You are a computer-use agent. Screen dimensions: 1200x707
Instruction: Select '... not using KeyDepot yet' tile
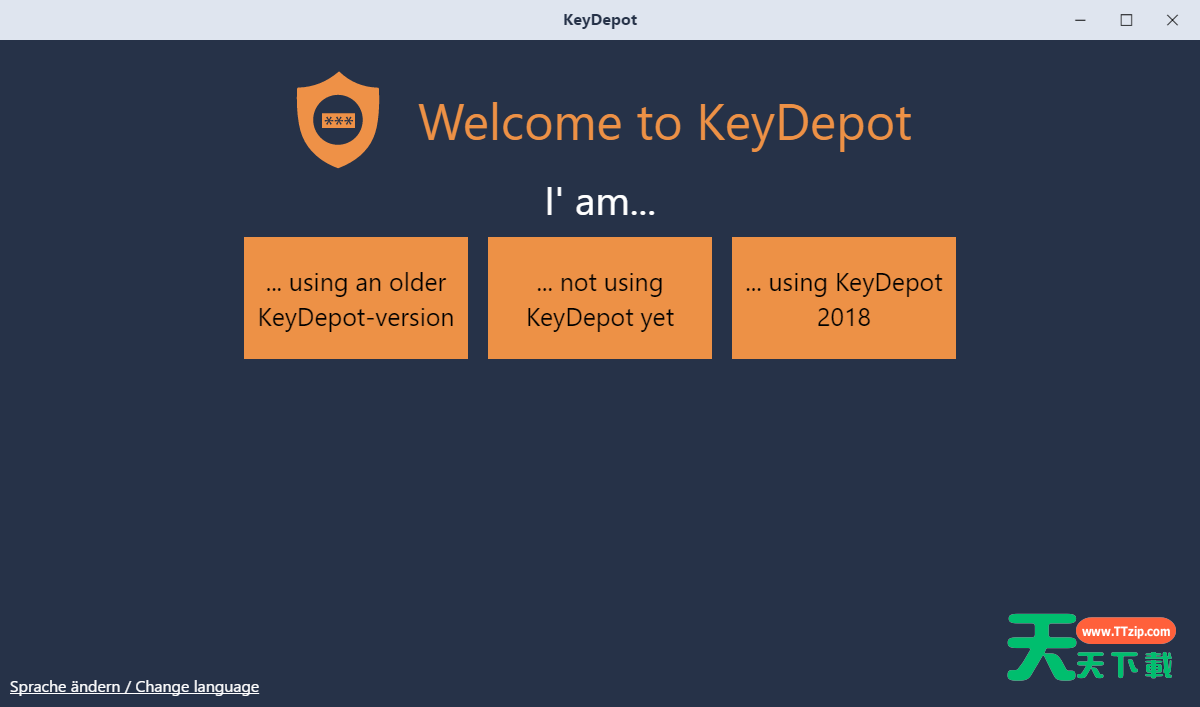point(600,298)
